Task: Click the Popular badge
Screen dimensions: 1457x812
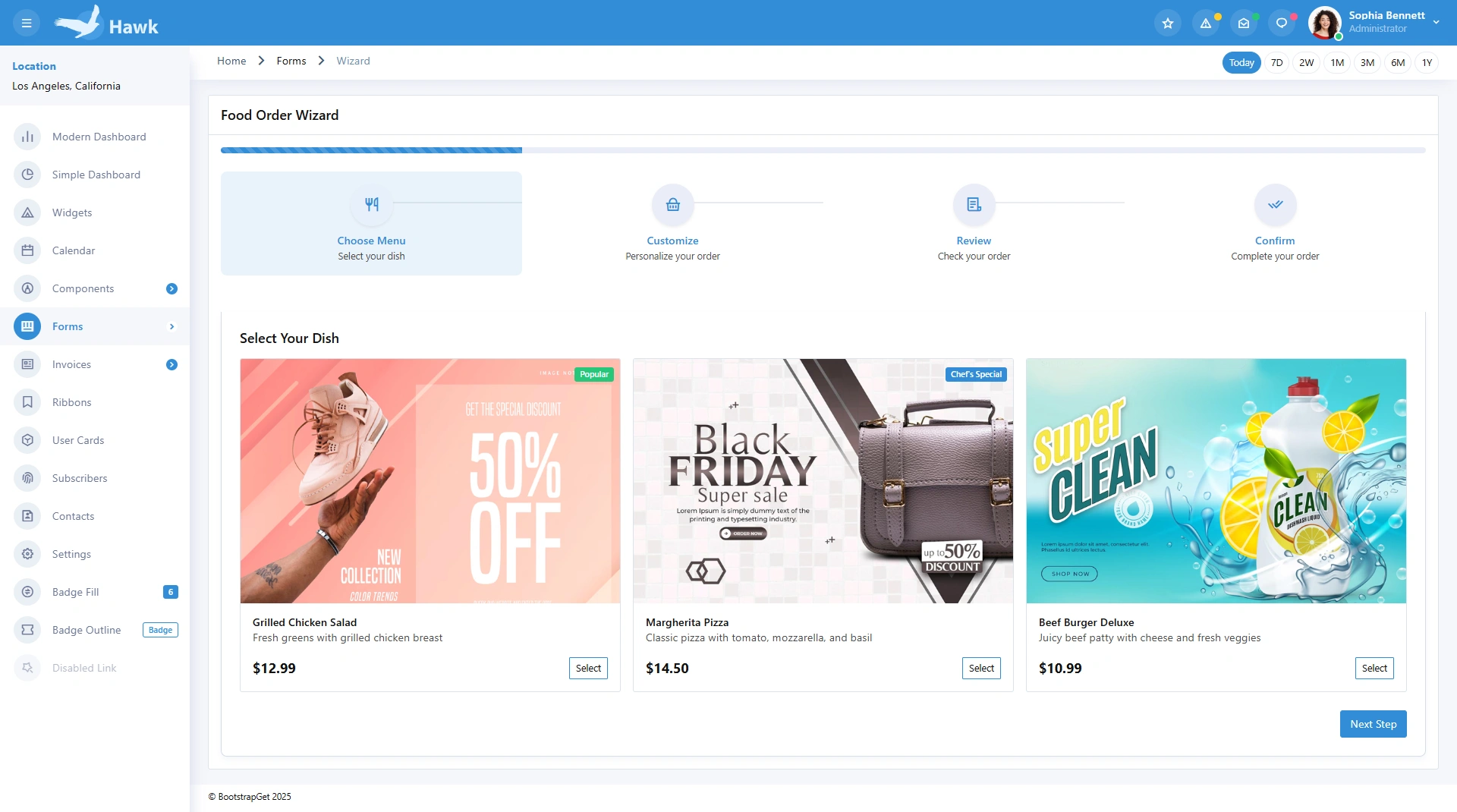Action: pyautogui.click(x=594, y=374)
